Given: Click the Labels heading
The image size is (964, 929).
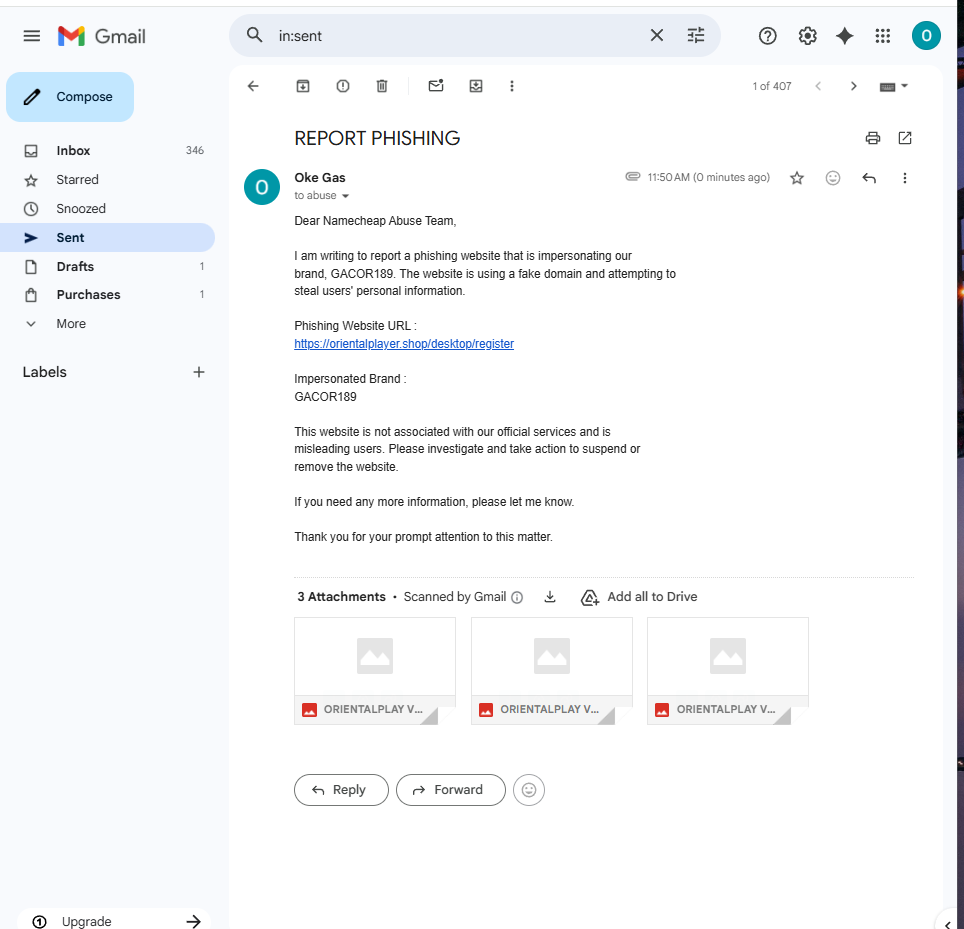Looking at the screenshot, I should [x=44, y=372].
